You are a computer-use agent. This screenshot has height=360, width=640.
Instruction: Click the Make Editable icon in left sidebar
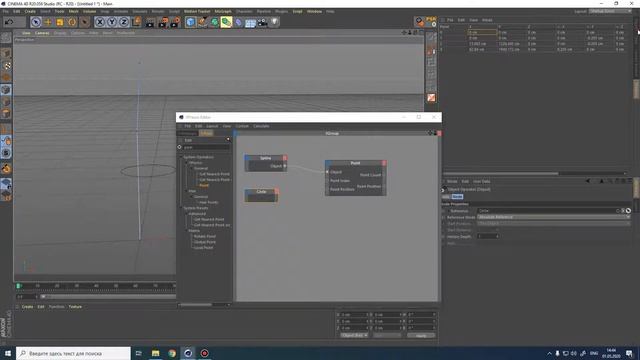[x=6, y=38]
